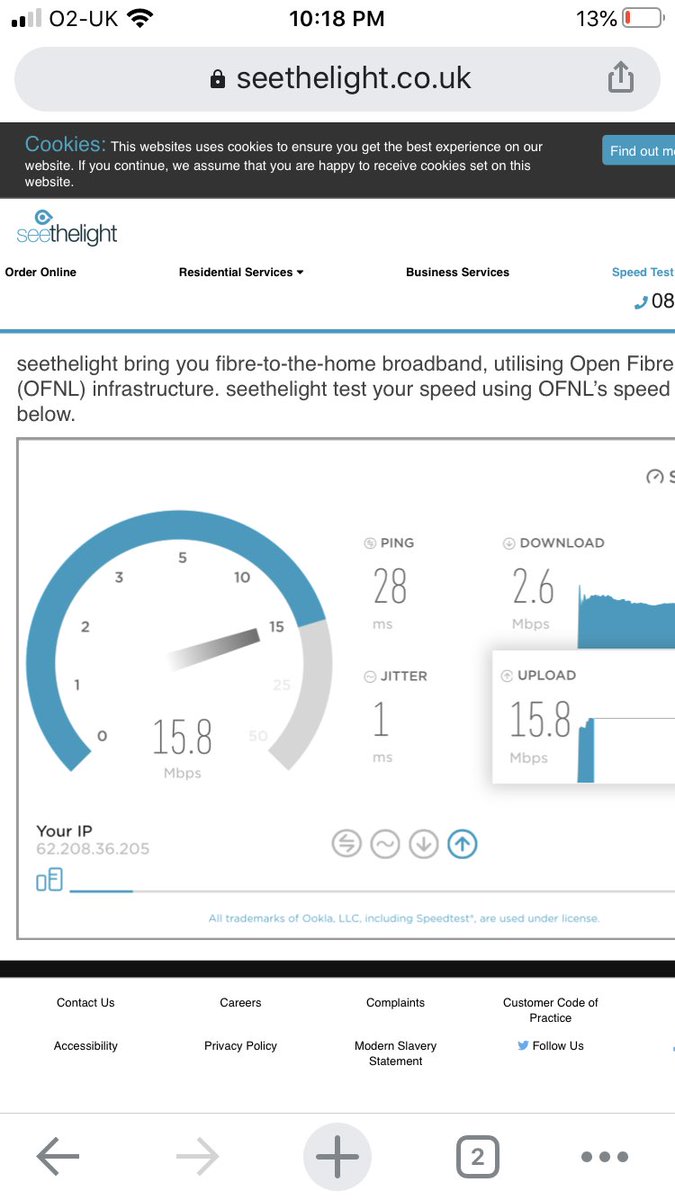Tap the 2.6 Mbps download value
Viewport: 675px width, 1200px height.
click(533, 588)
